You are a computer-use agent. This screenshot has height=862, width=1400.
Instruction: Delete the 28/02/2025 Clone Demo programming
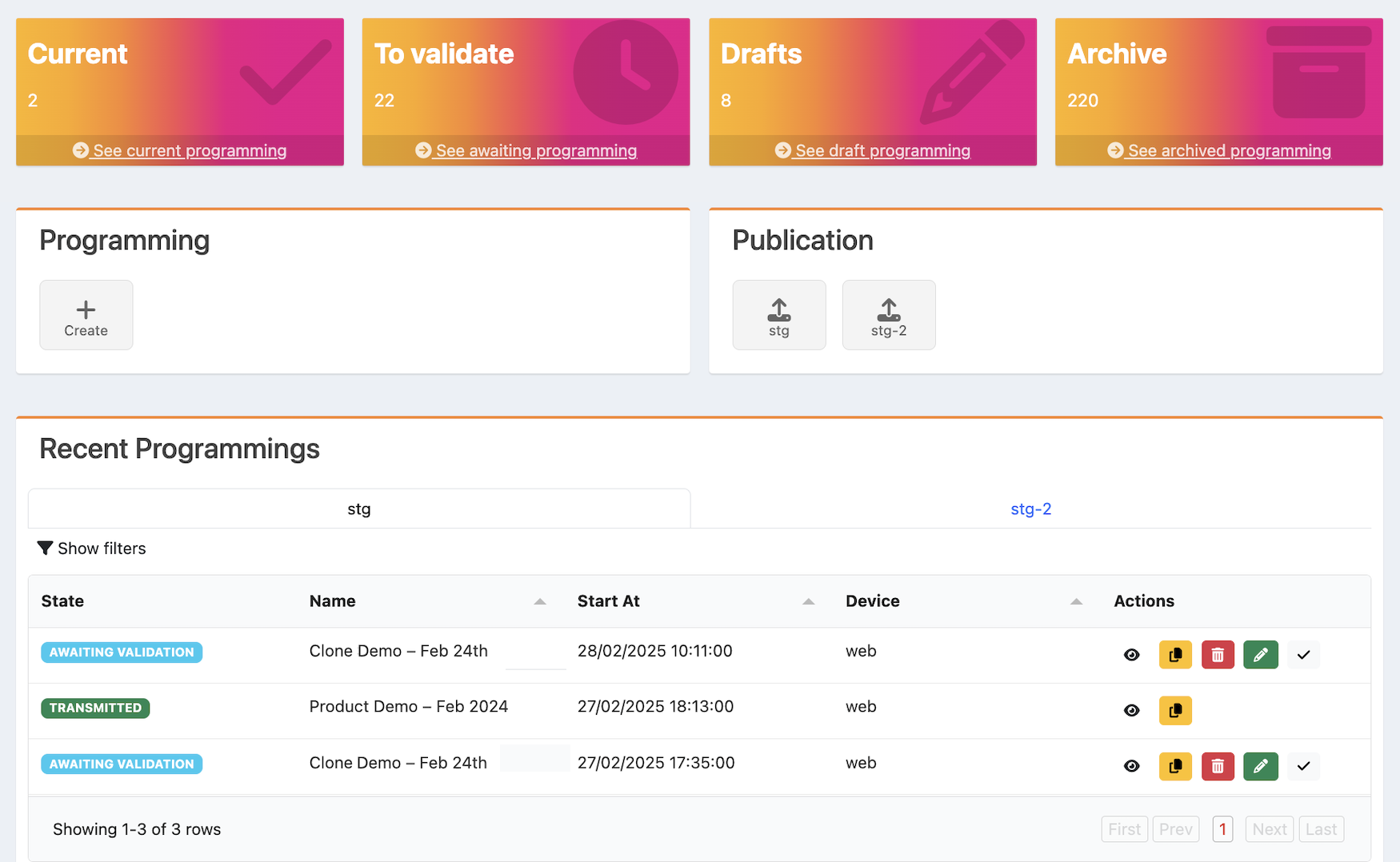click(1218, 655)
